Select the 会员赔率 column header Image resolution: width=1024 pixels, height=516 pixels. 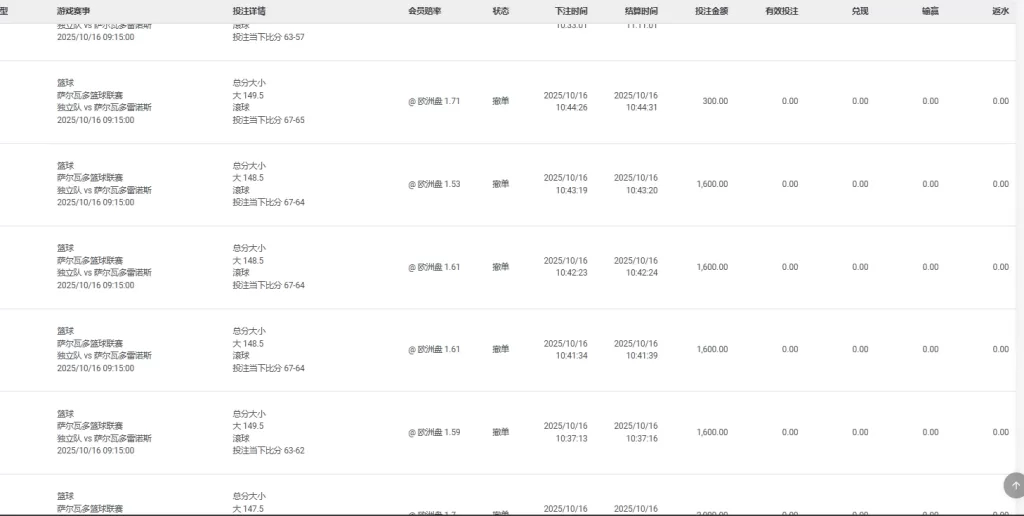point(425,11)
